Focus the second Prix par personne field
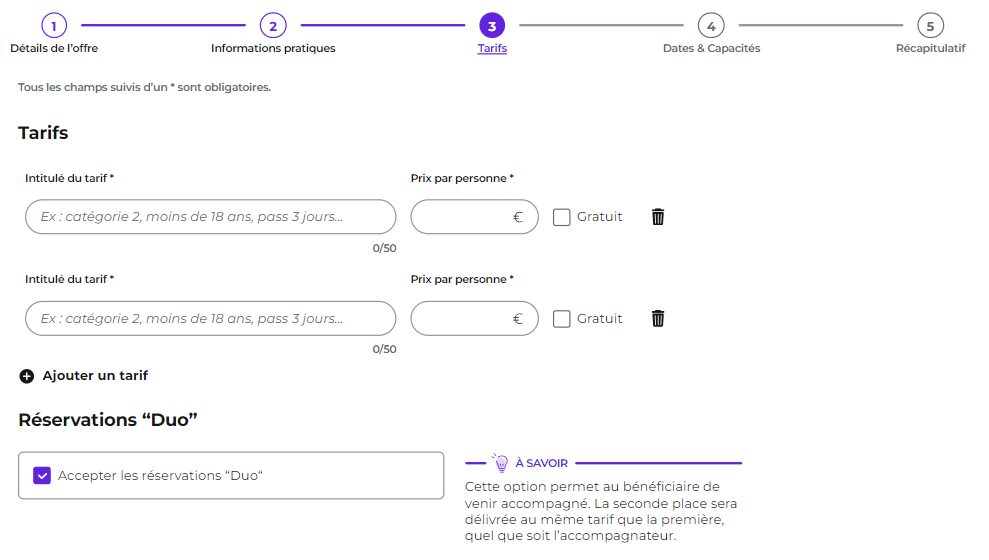989x560 pixels. click(x=474, y=318)
